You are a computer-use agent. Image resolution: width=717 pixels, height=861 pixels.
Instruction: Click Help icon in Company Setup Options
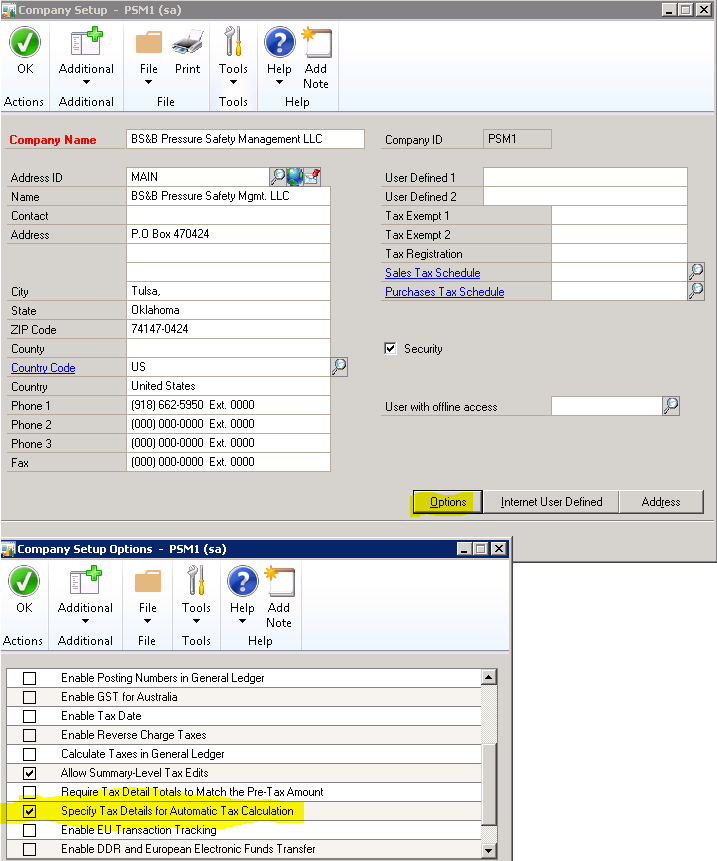pos(243,582)
